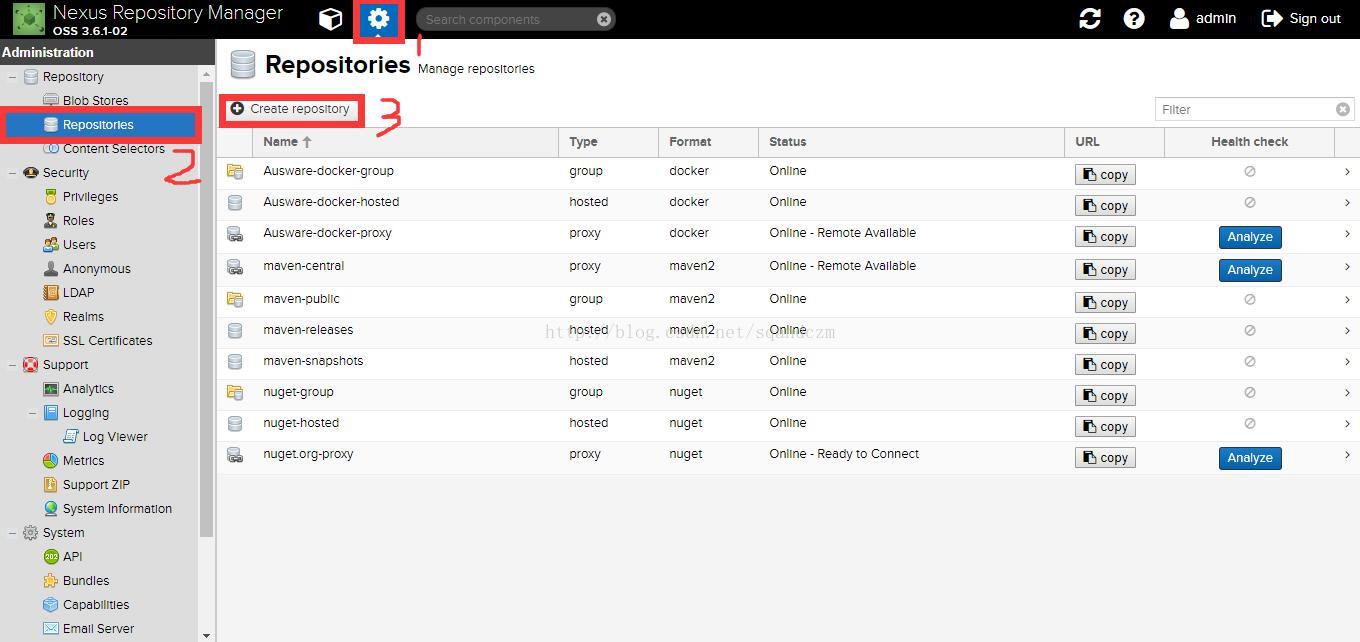Collapse the System tree node
The height and width of the screenshot is (642, 1360).
pos(12,533)
